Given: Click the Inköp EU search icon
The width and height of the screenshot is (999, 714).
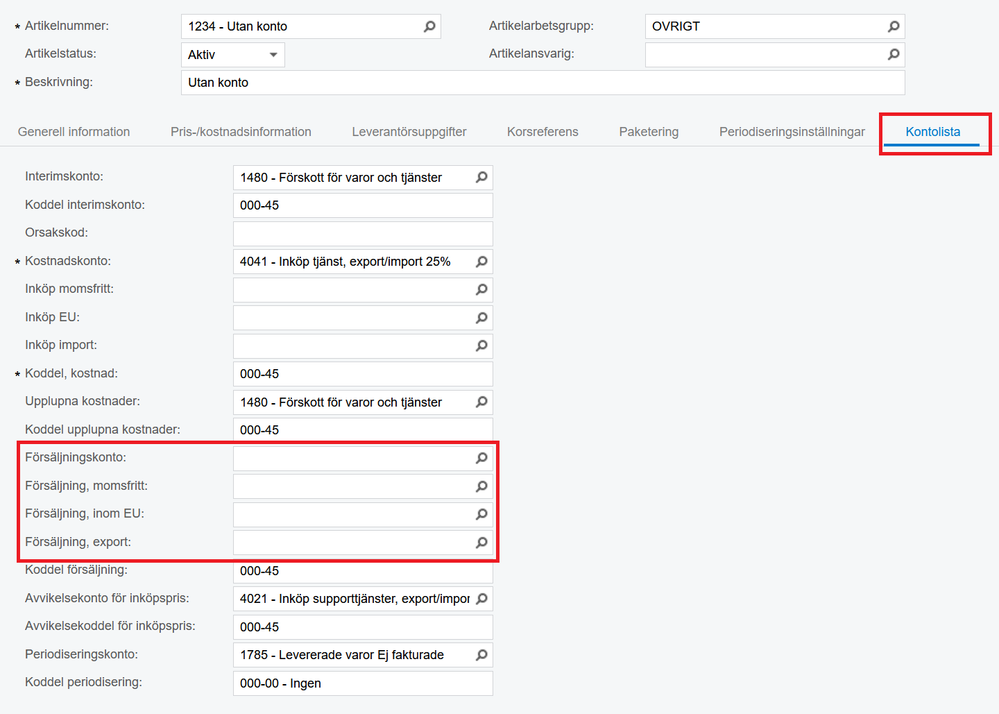Looking at the screenshot, I should (x=481, y=318).
